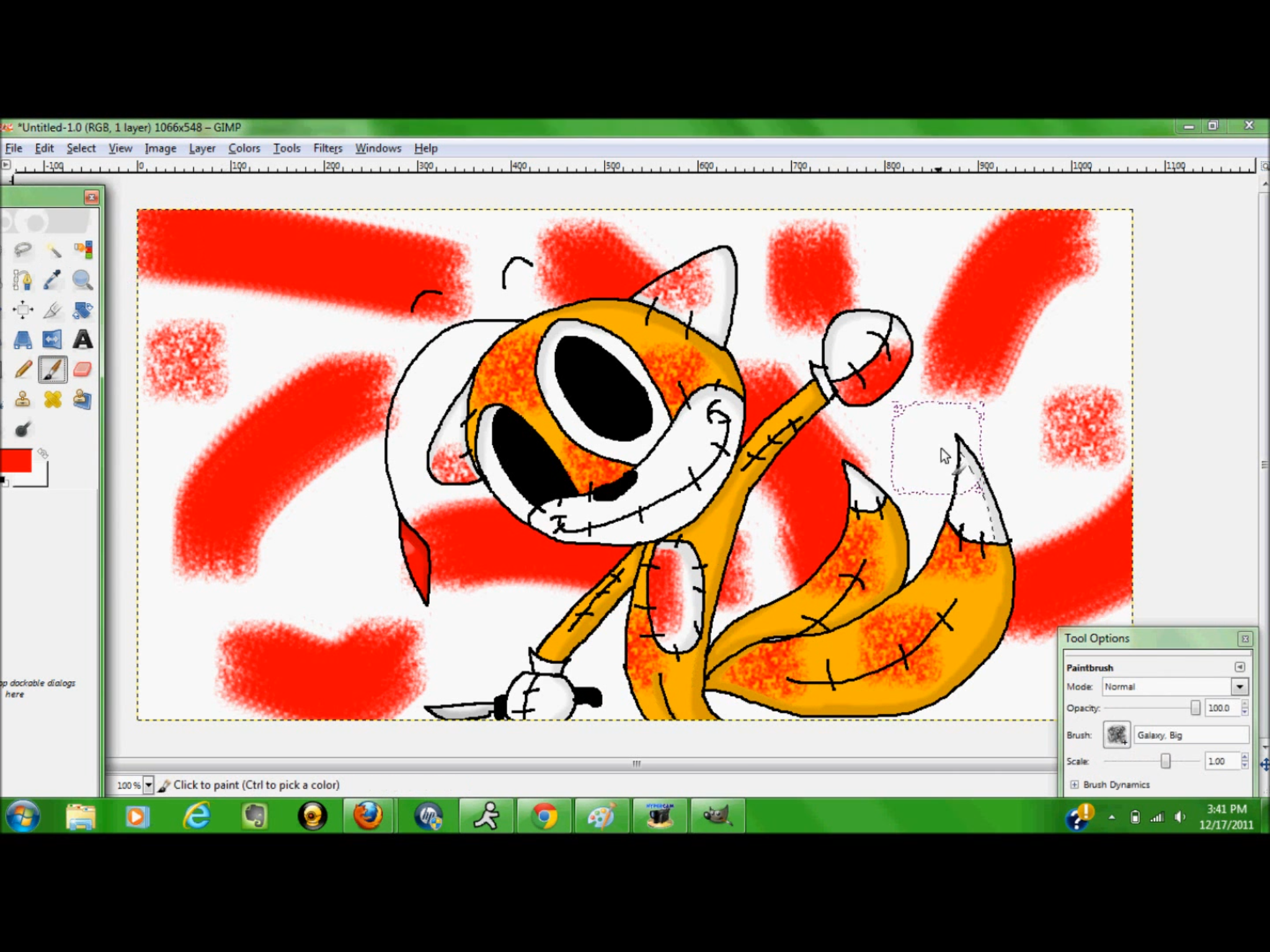
Task: Open the Colors menu
Action: coord(244,148)
